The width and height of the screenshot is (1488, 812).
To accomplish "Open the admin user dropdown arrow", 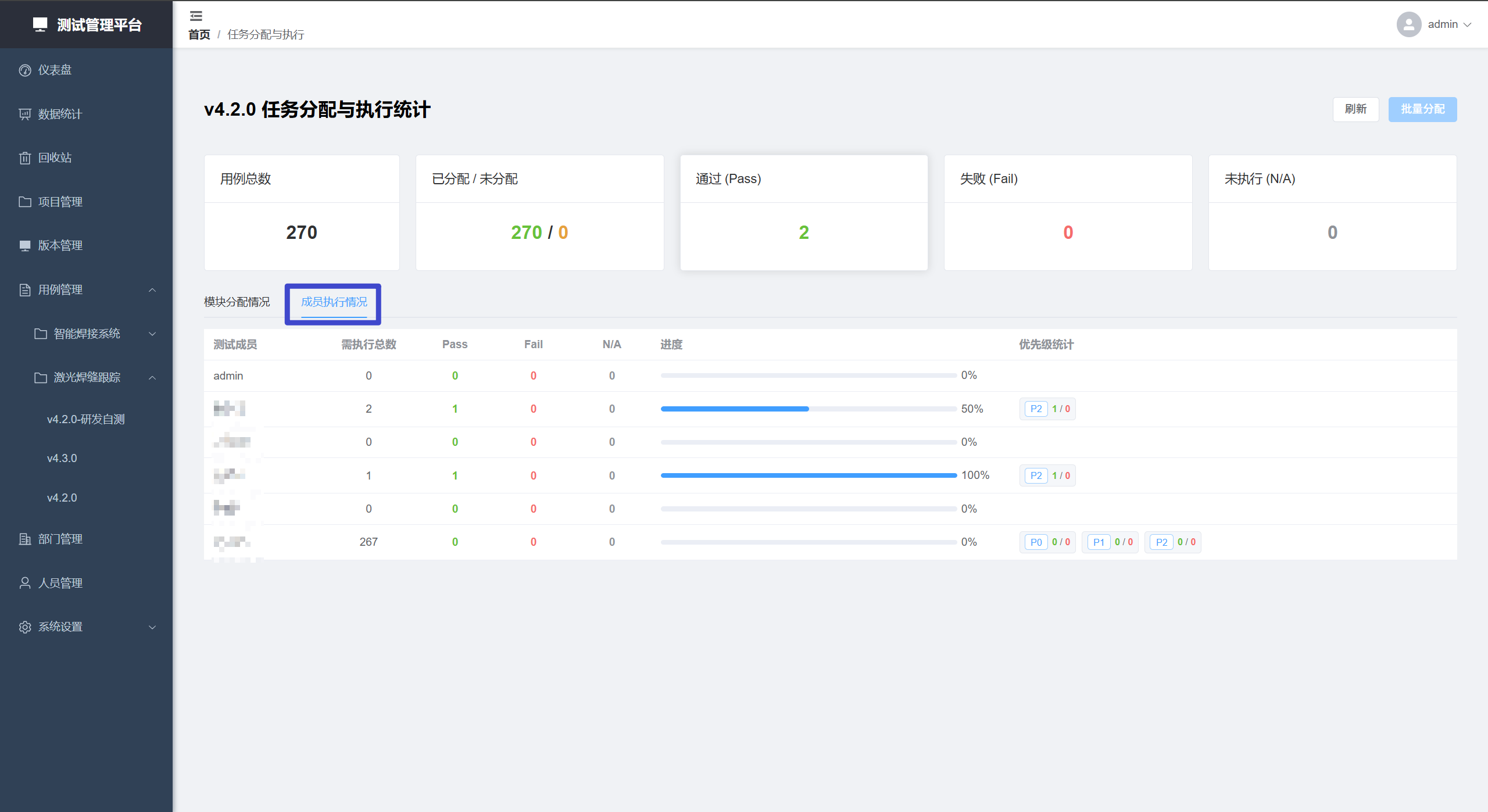I will pyautogui.click(x=1467, y=24).
